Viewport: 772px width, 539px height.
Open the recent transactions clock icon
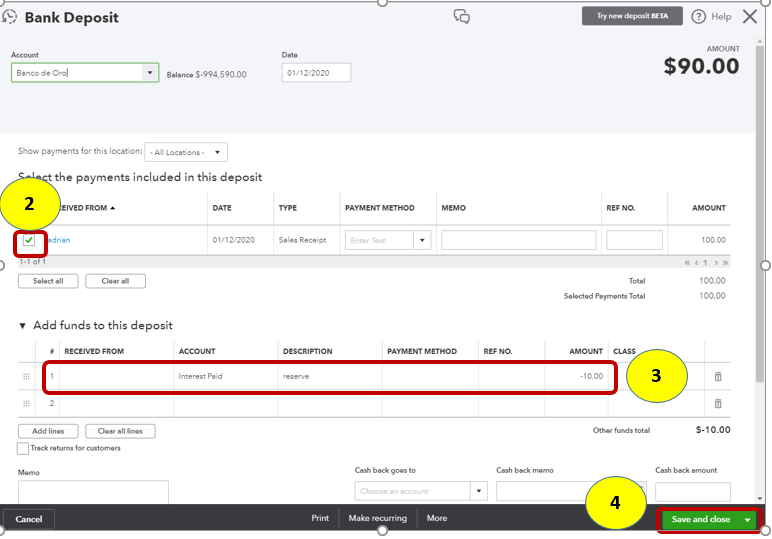click(9, 17)
